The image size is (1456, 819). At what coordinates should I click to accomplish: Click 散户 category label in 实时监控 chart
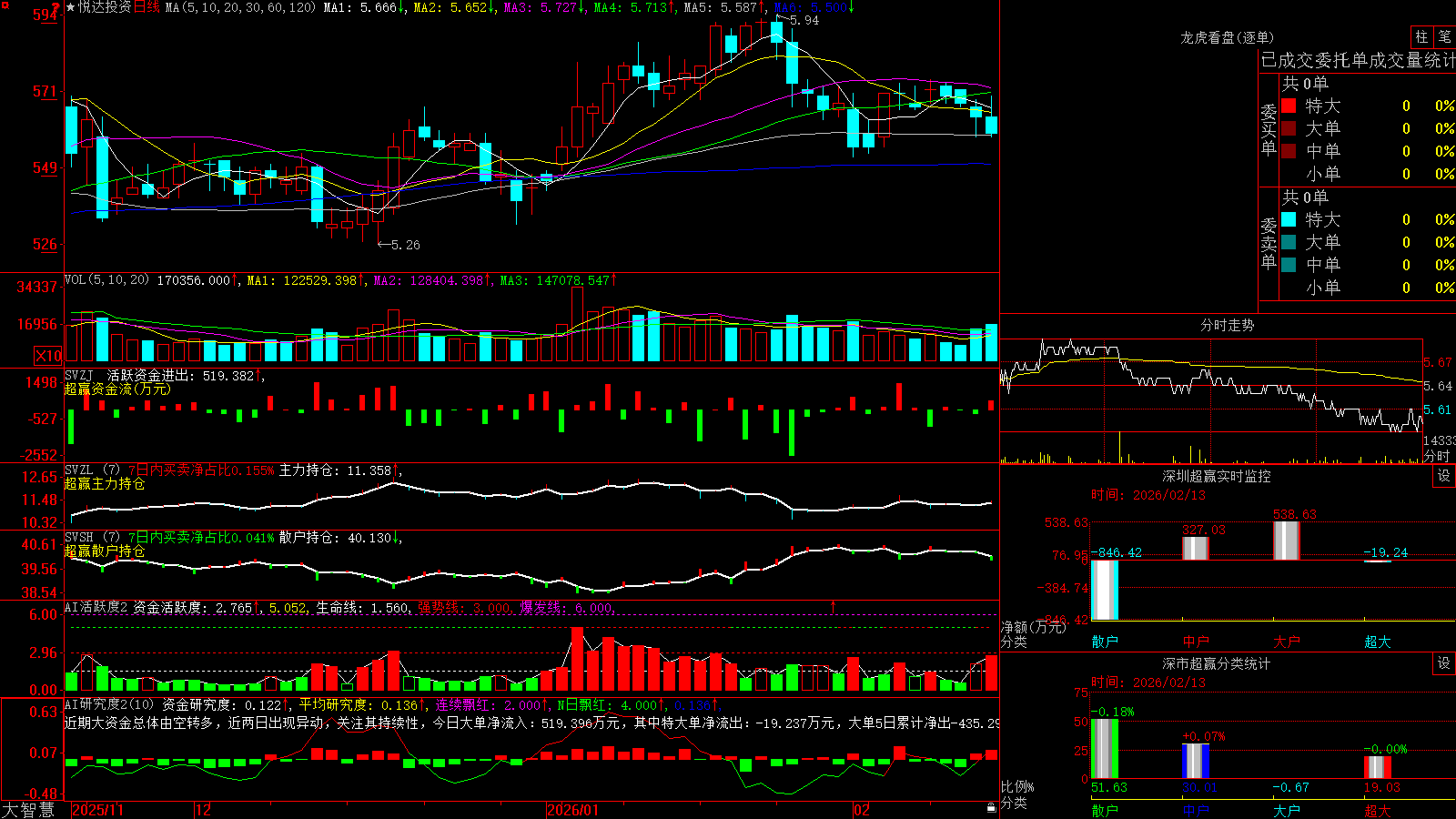click(x=1105, y=642)
